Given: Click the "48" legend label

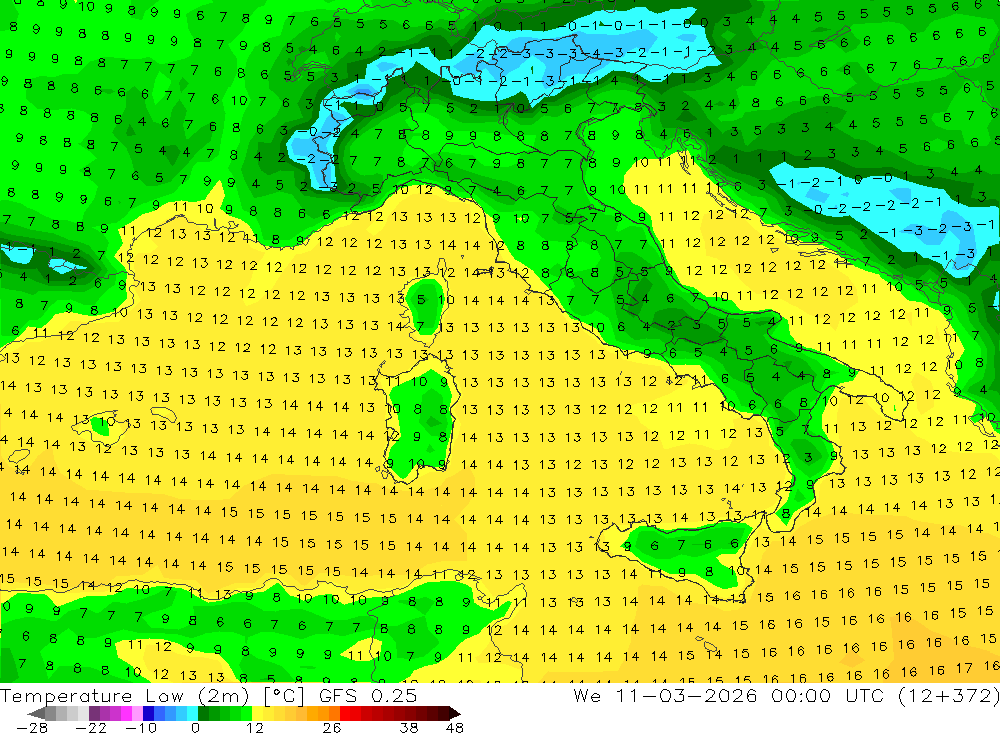Looking at the screenshot, I should [x=455, y=727].
